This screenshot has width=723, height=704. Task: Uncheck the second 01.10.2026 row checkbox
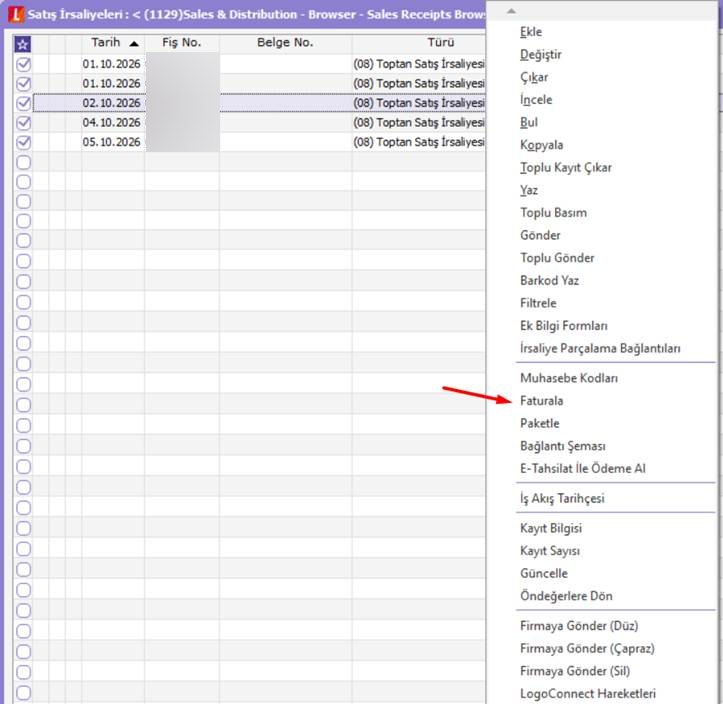[24, 84]
